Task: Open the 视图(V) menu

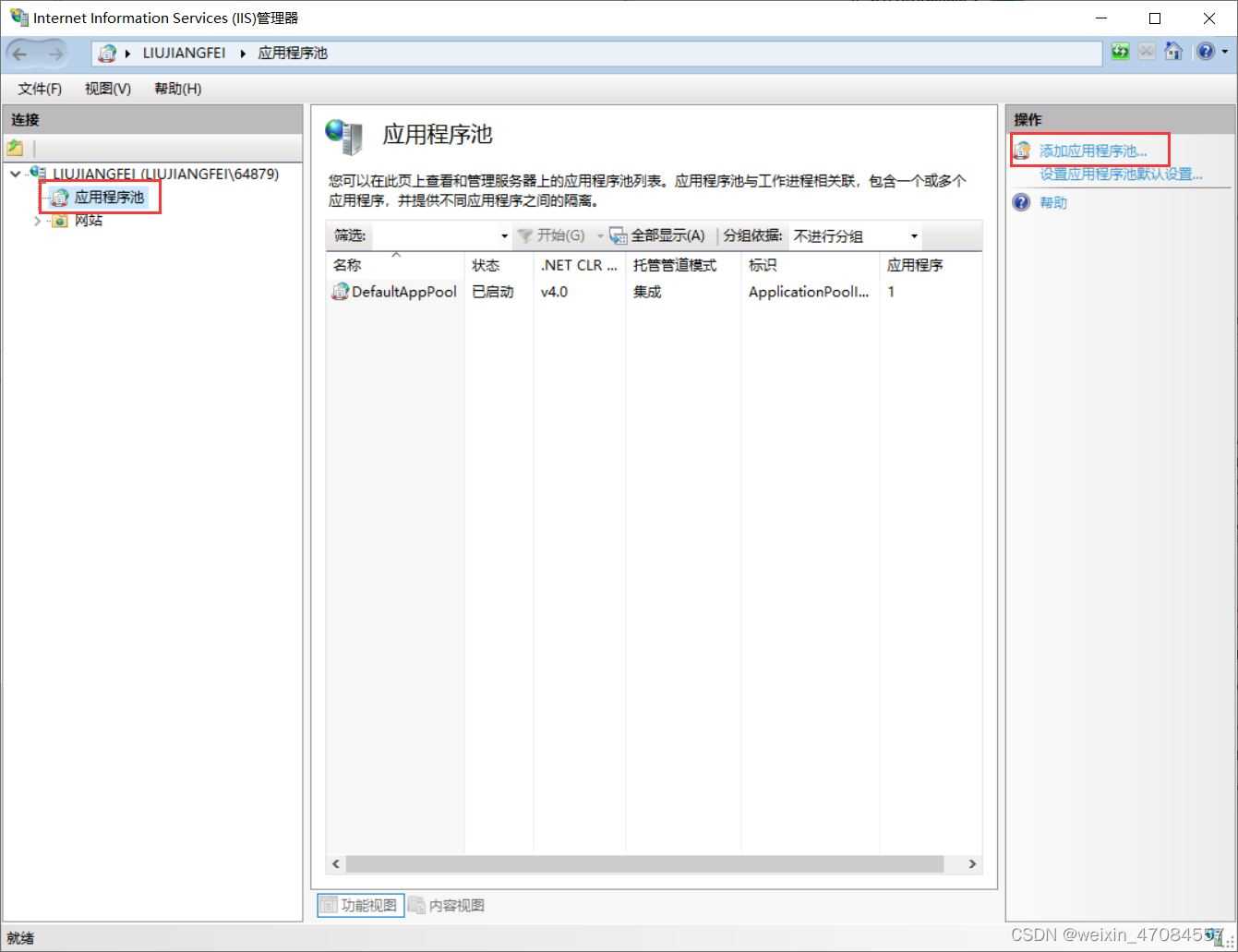Action: point(108,89)
